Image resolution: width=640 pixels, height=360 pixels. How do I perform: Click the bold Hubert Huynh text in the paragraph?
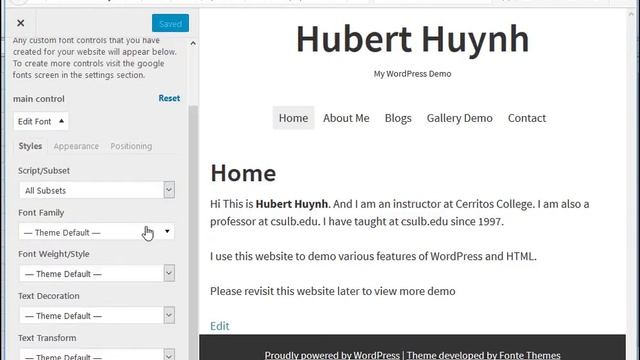291,204
